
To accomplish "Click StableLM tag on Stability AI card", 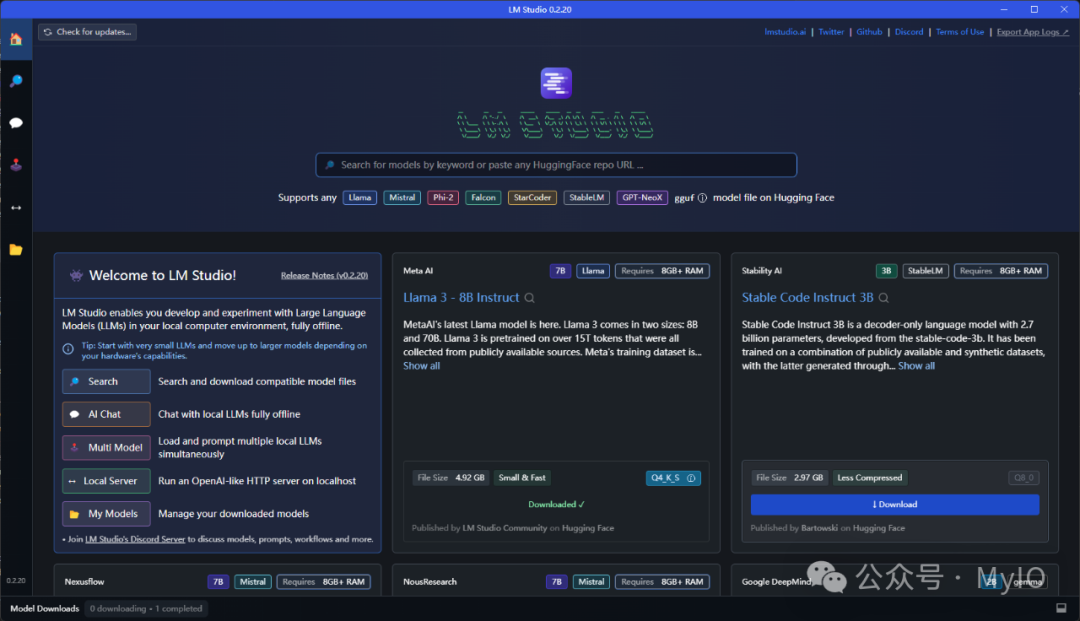I will pos(925,271).
